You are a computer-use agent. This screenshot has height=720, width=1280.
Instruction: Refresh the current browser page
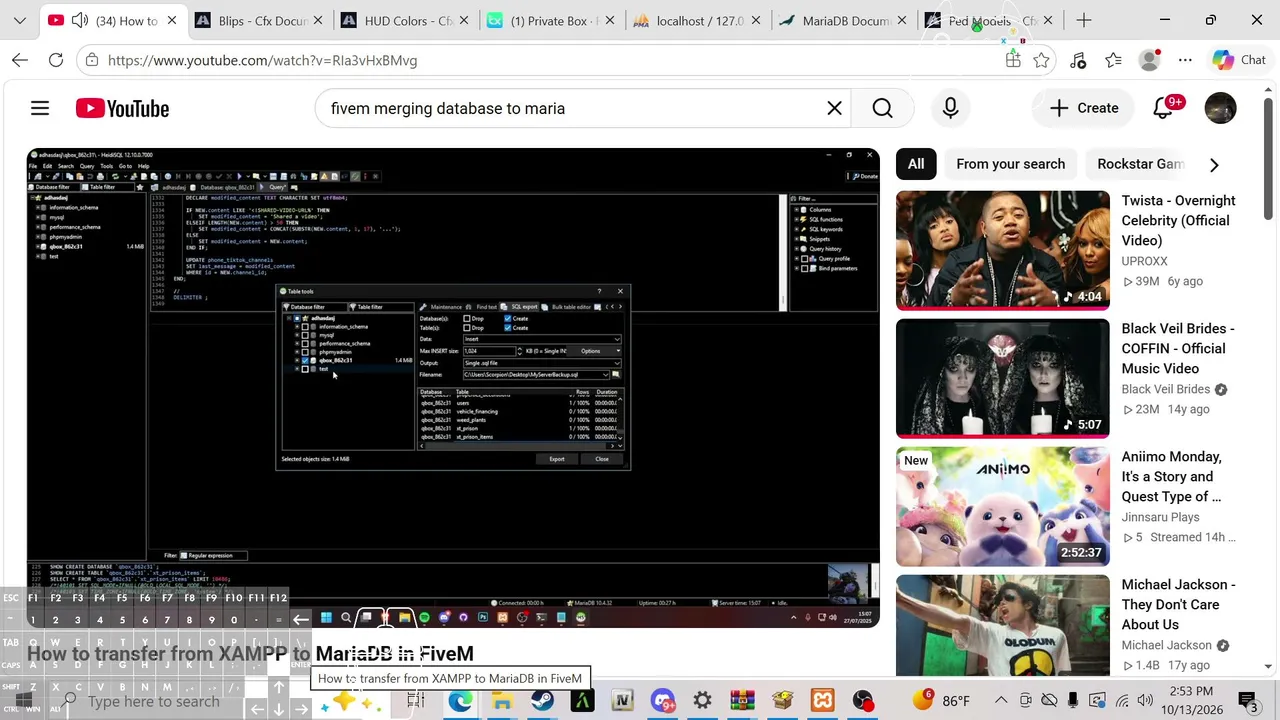pos(56,60)
